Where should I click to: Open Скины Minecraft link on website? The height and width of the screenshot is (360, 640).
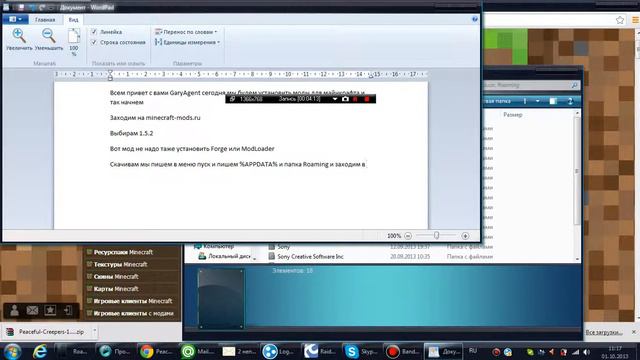tap(116, 277)
